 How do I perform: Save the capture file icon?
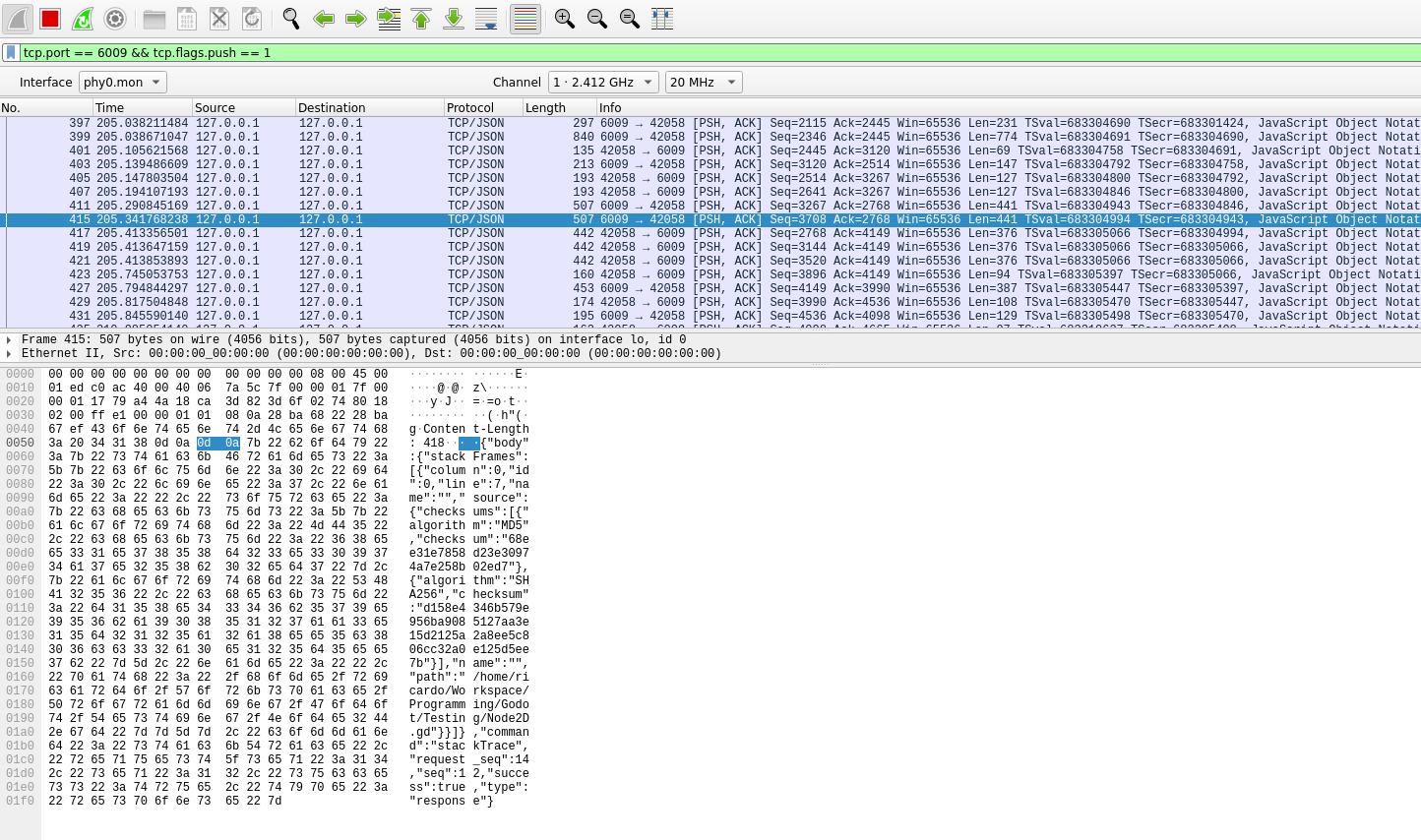pos(187,19)
